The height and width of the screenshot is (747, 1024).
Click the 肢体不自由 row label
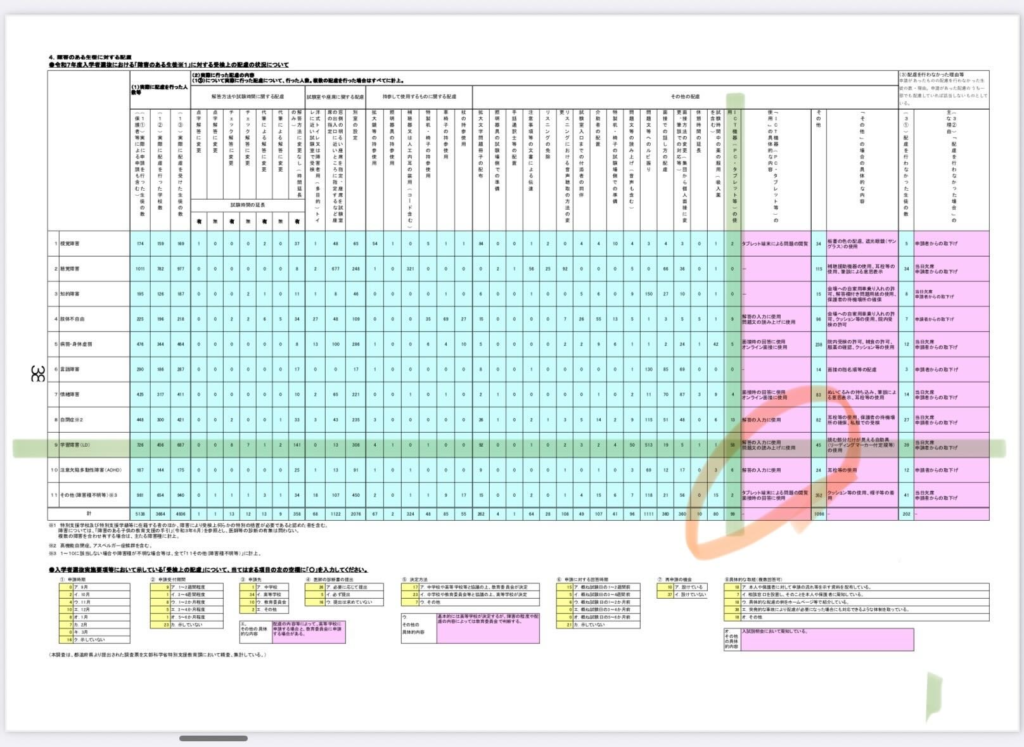[x=82, y=318]
